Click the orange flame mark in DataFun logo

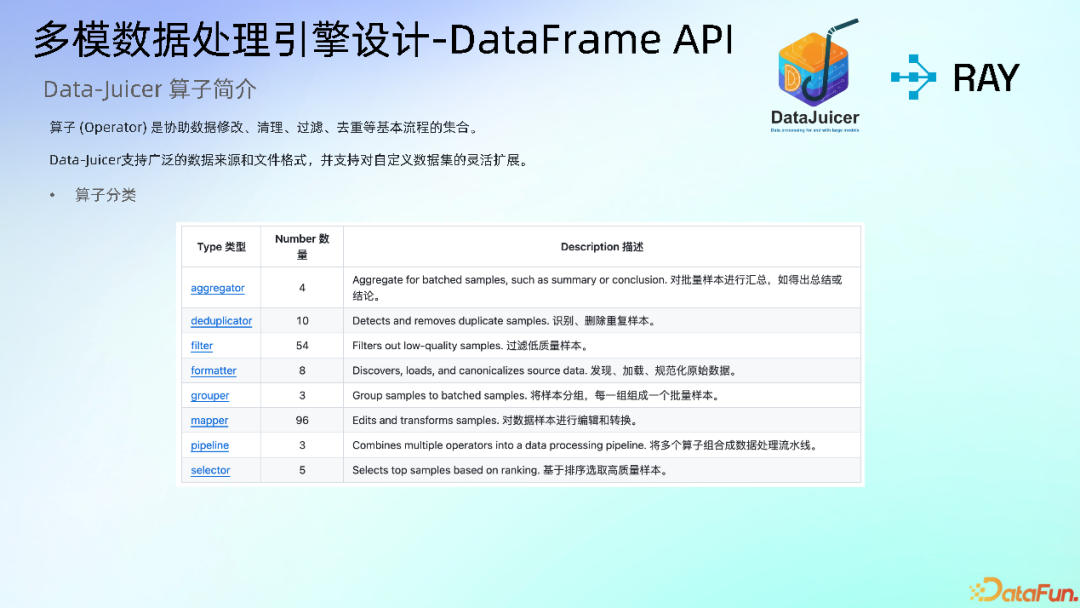pos(977,589)
